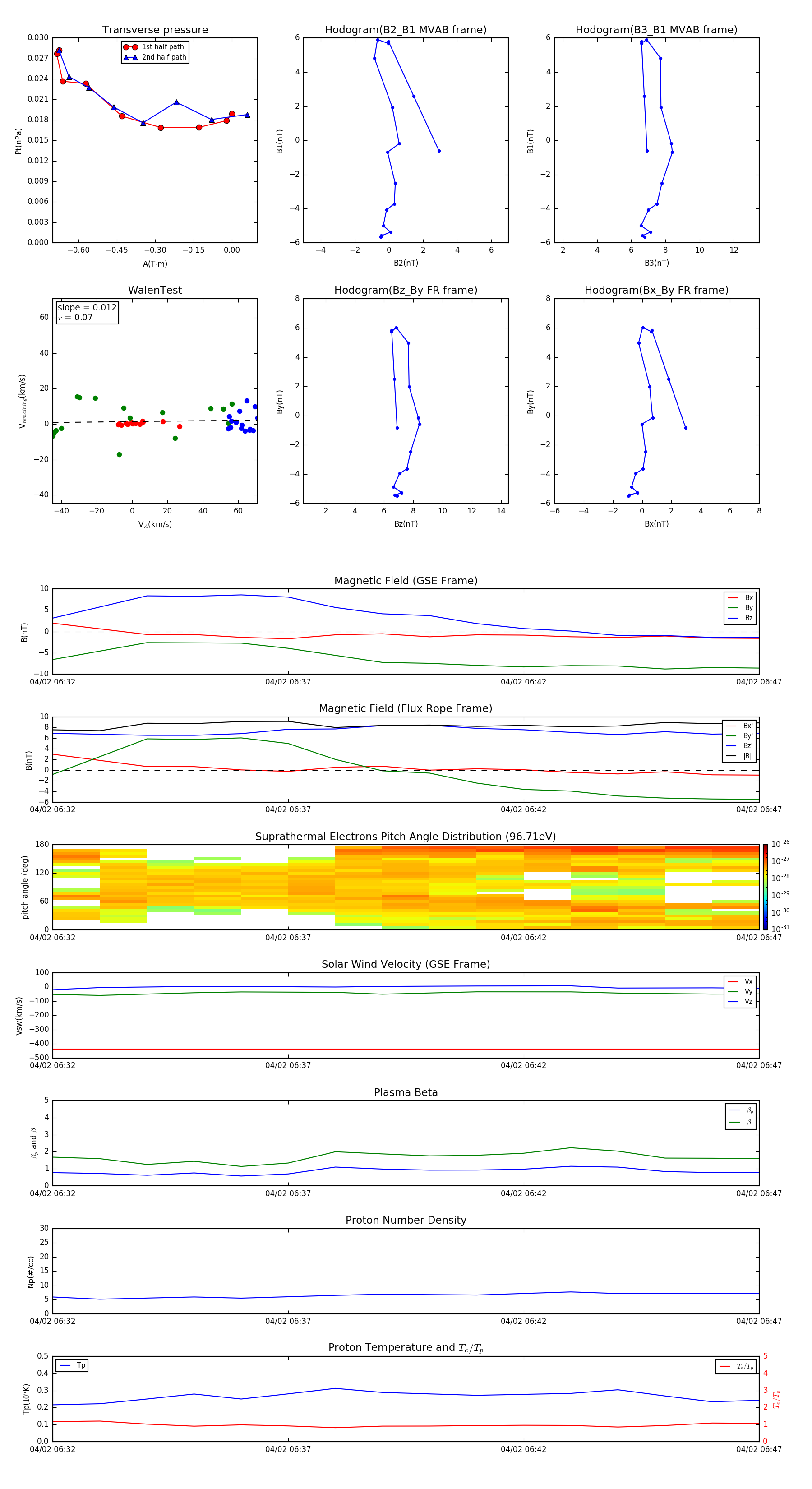
Task: Click the red Vx line in velocity plot
Action: [406, 1049]
